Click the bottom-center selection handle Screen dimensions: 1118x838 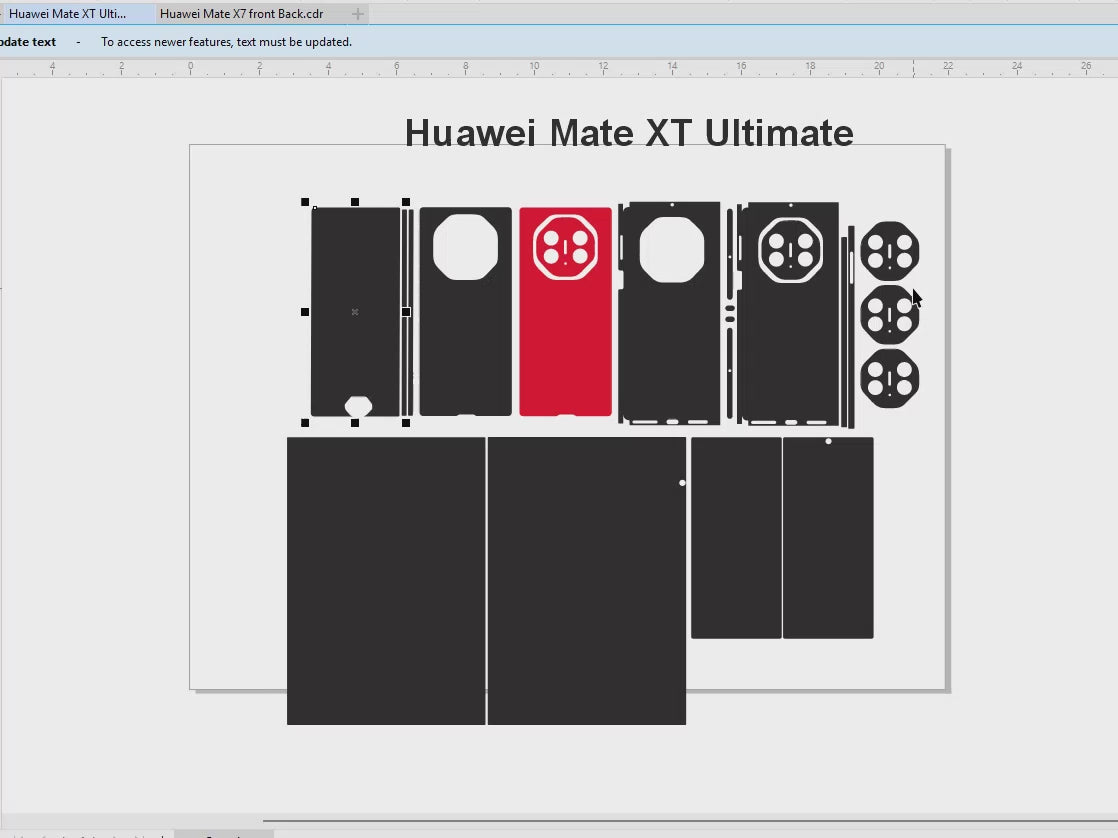[355, 423]
